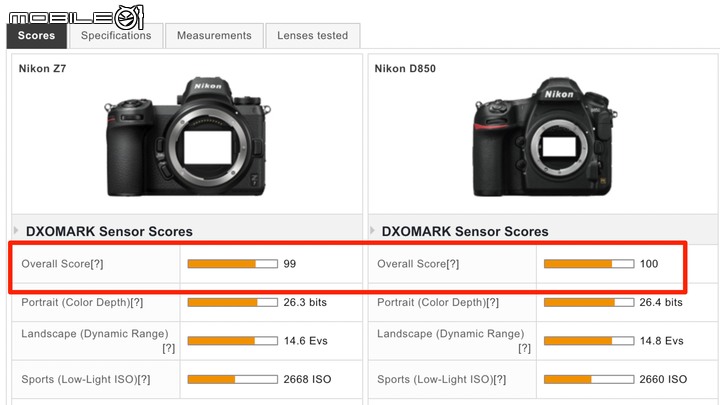Open the Specifications tab

tap(116, 36)
